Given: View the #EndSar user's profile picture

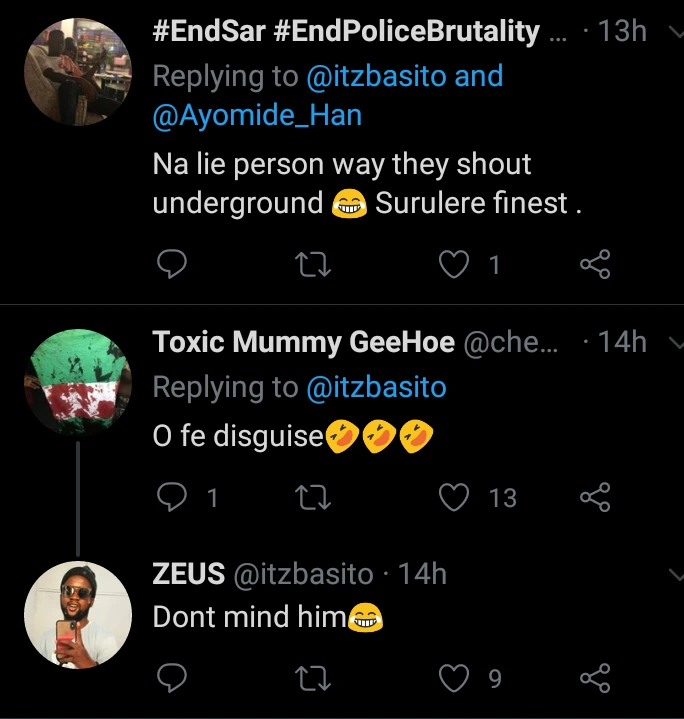Looking at the screenshot, I should (x=77, y=71).
